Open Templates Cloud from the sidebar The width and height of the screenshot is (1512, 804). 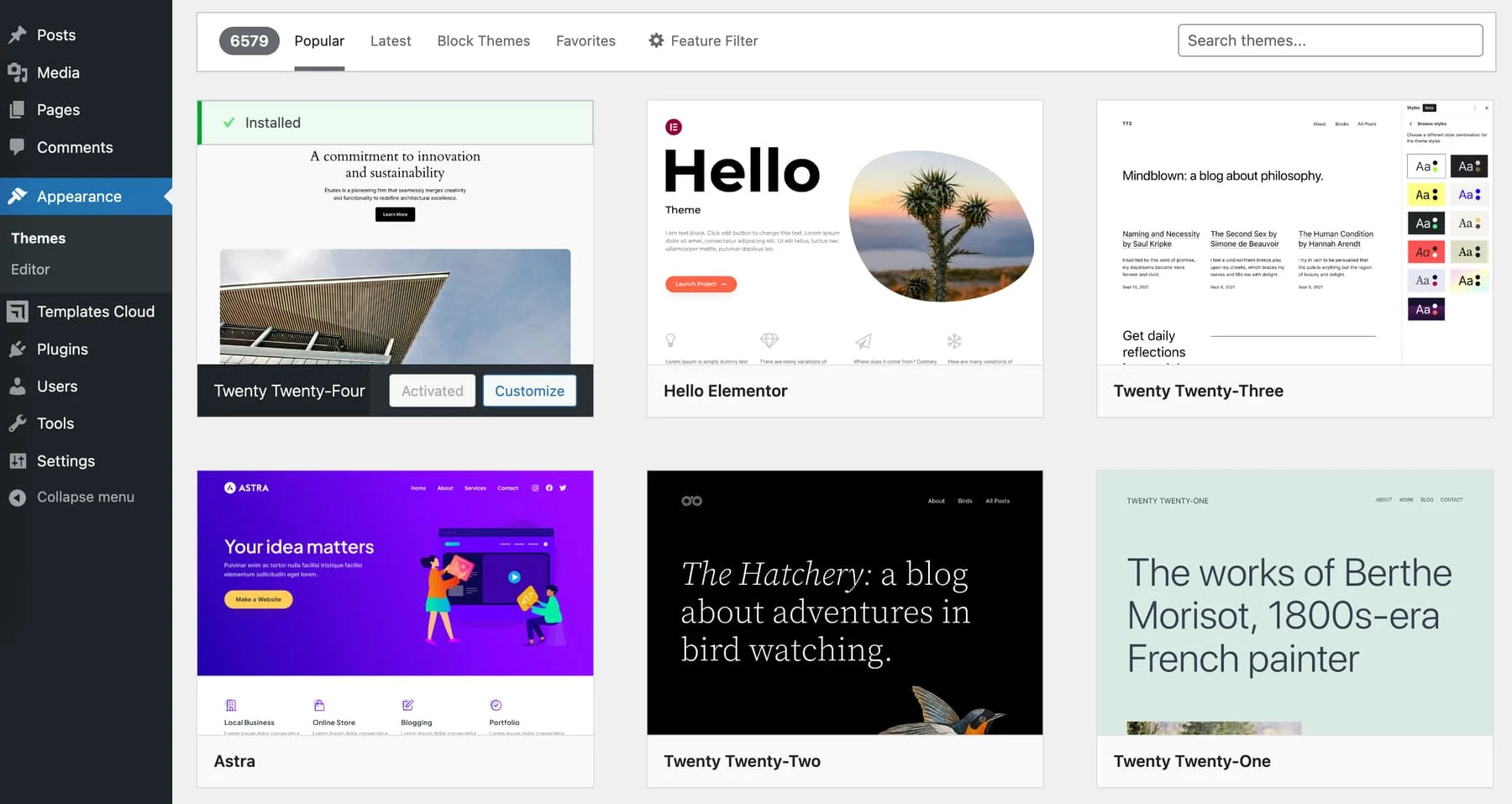coord(18,311)
